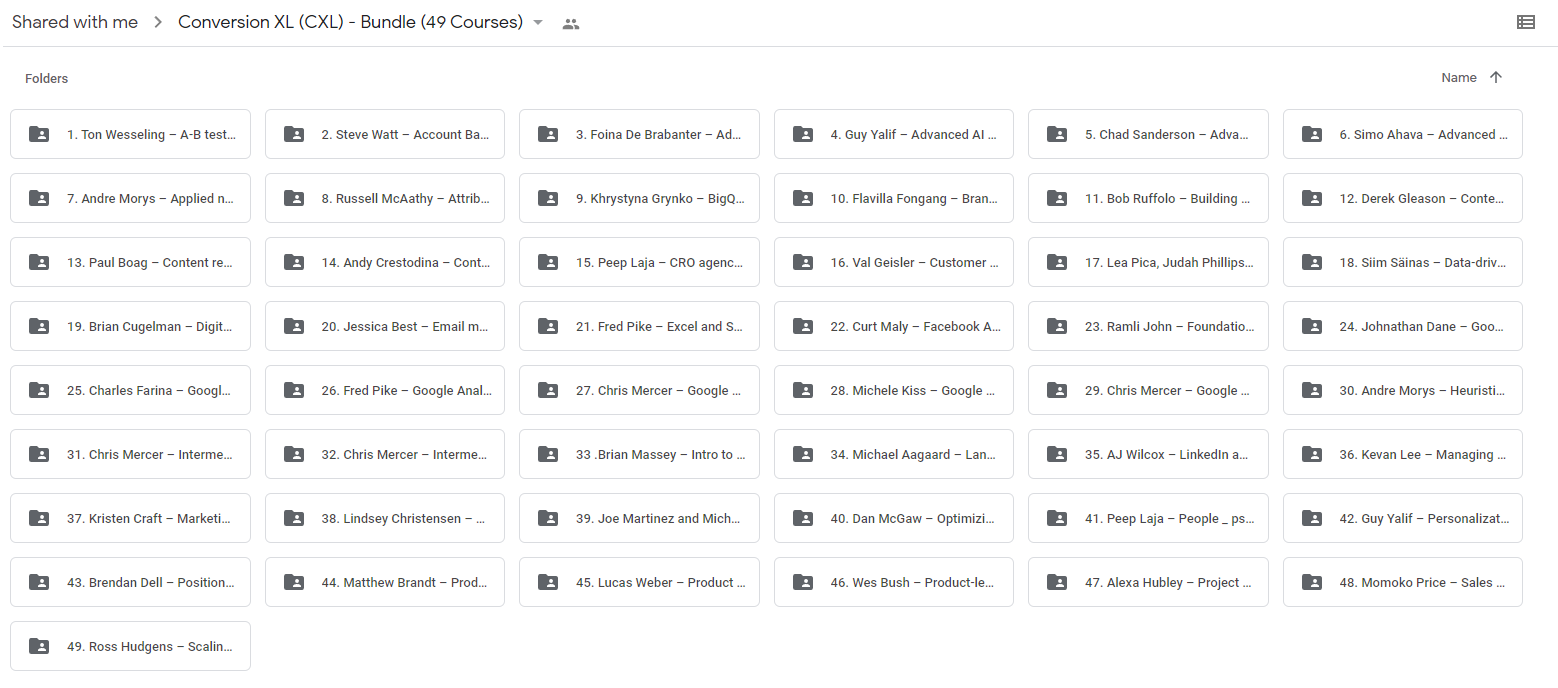
Task: Select 30. Andre Morys Heuristic folder
Action: pyautogui.click(x=1423, y=391)
